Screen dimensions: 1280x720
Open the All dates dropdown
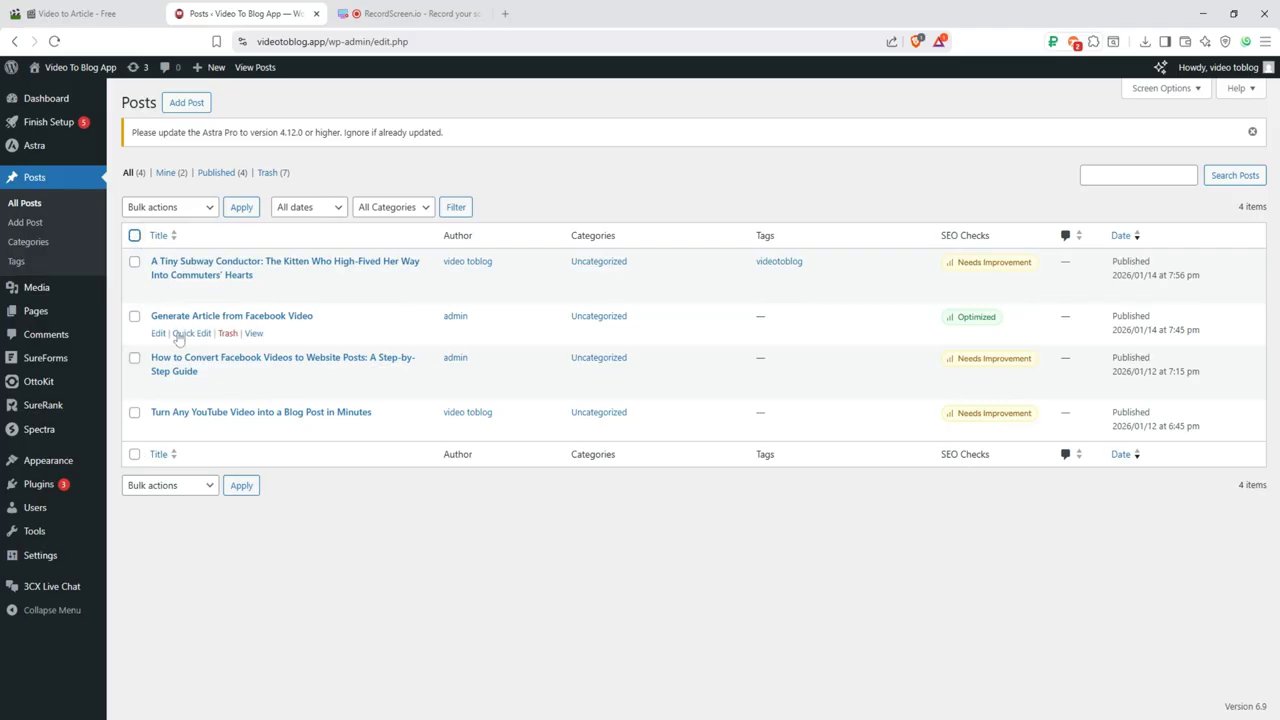point(306,207)
